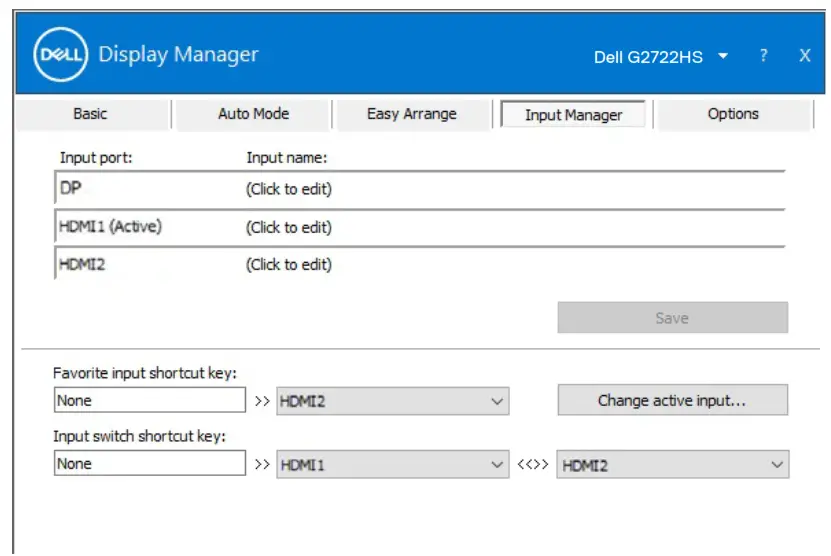Click the Save button
The width and height of the screenshot is (831, 556).
[x=673, y=318]
